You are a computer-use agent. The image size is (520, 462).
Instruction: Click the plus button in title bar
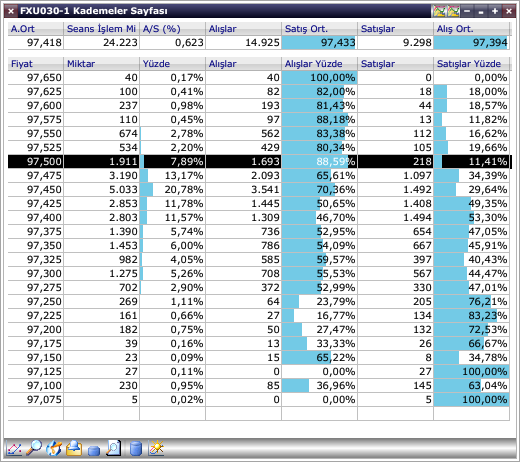[495, 11]
